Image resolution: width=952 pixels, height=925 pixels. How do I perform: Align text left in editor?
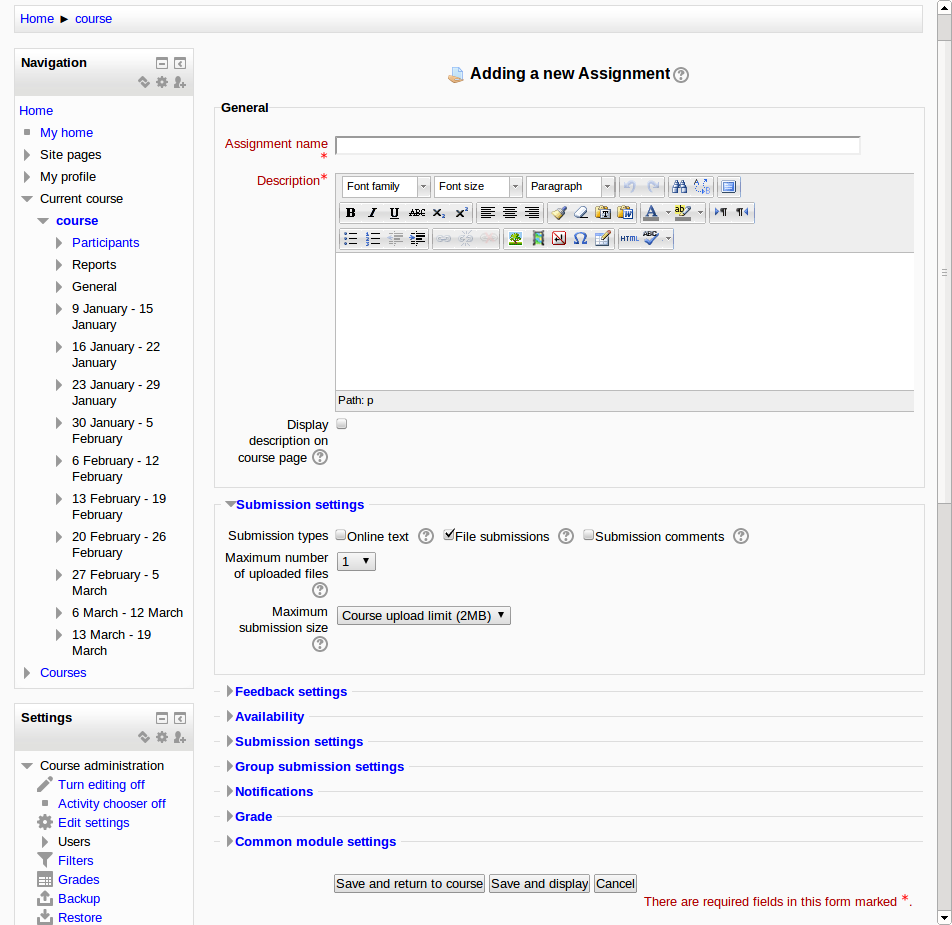[x=488, y=212]
